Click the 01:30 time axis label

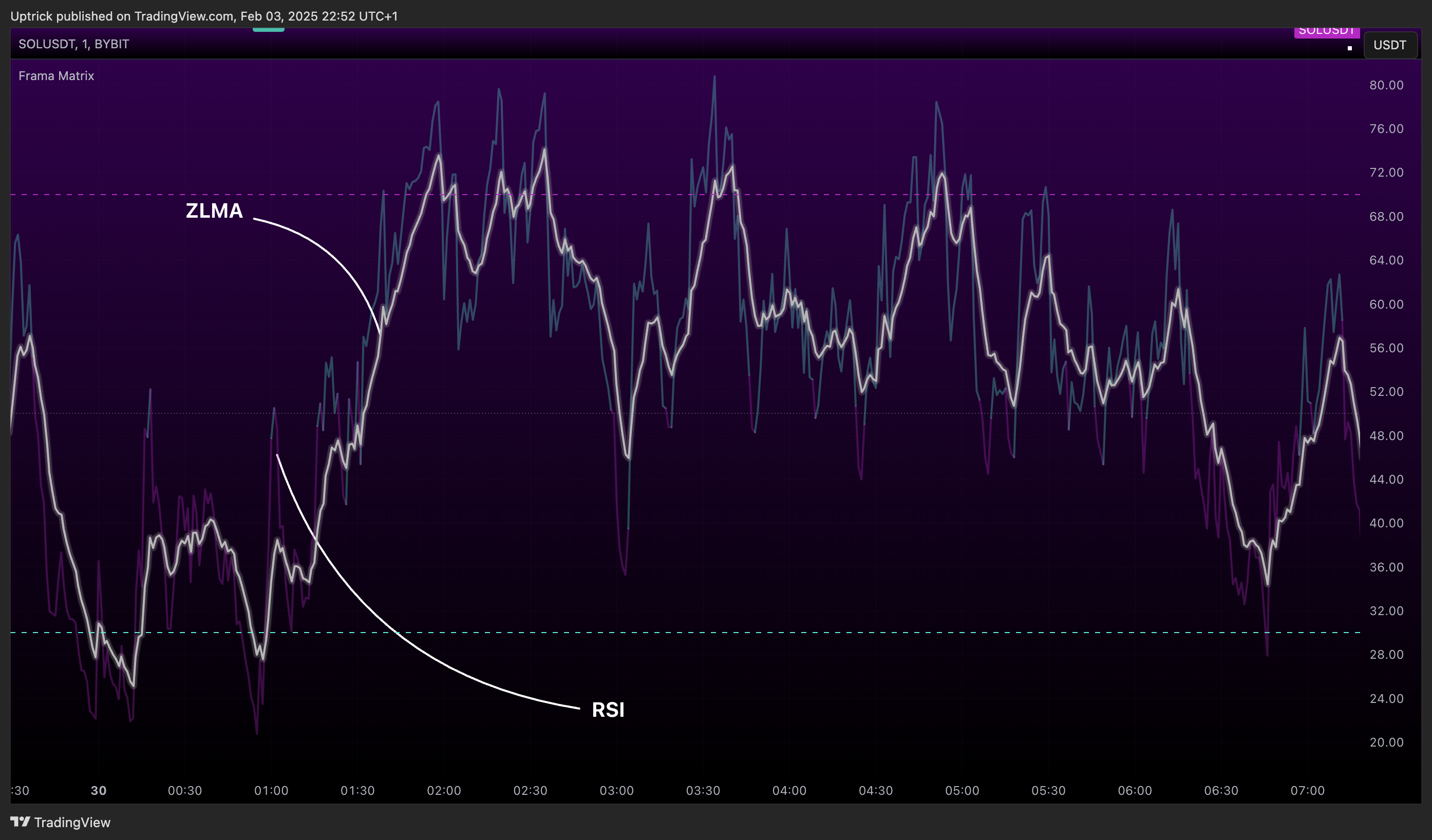[357, 791]
